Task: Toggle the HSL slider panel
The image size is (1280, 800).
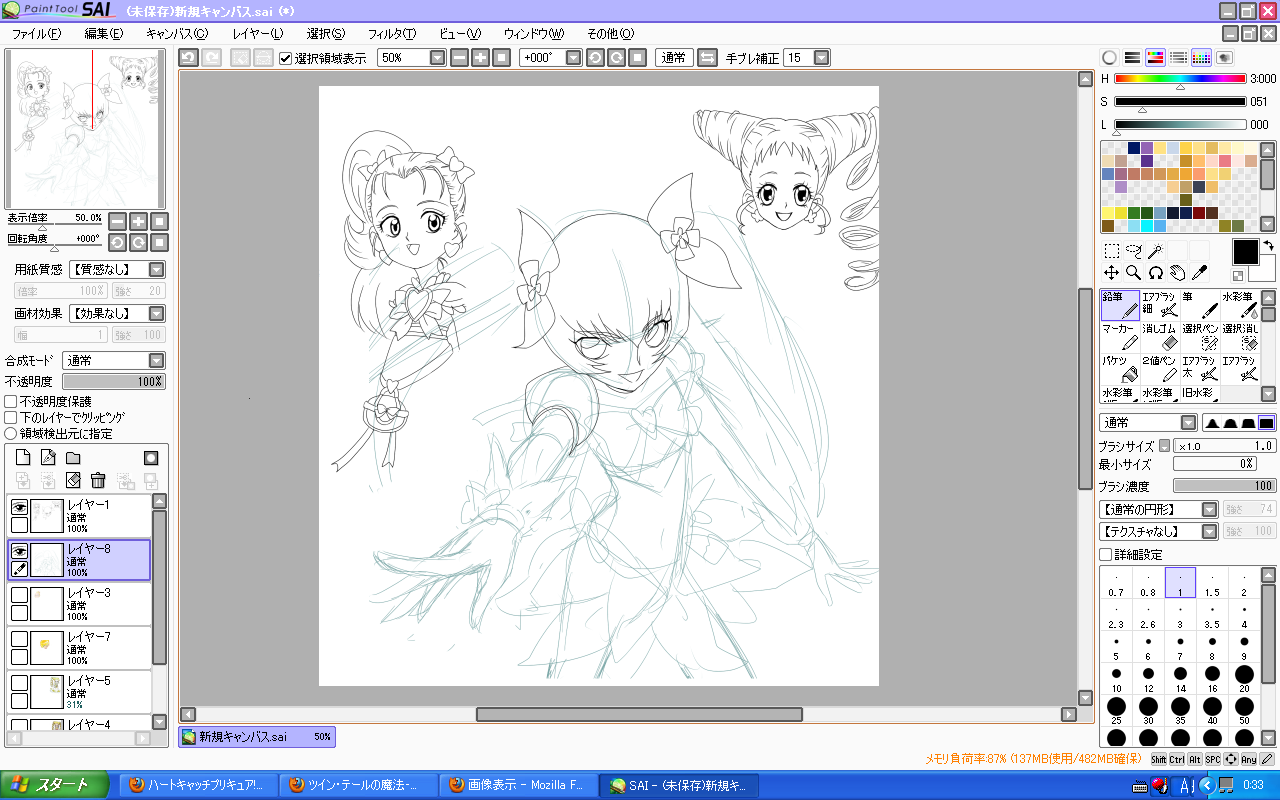Action: [x=1155, y=58]
